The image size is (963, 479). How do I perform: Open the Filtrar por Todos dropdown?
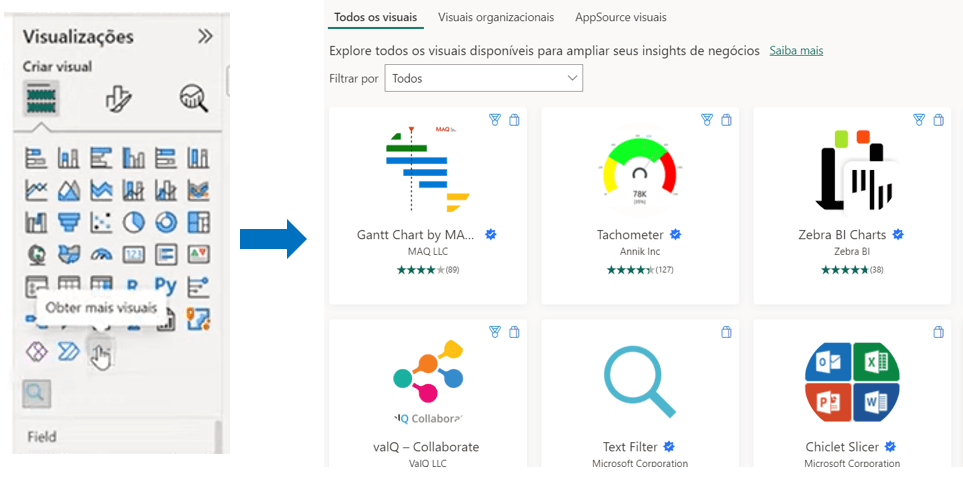484,78
